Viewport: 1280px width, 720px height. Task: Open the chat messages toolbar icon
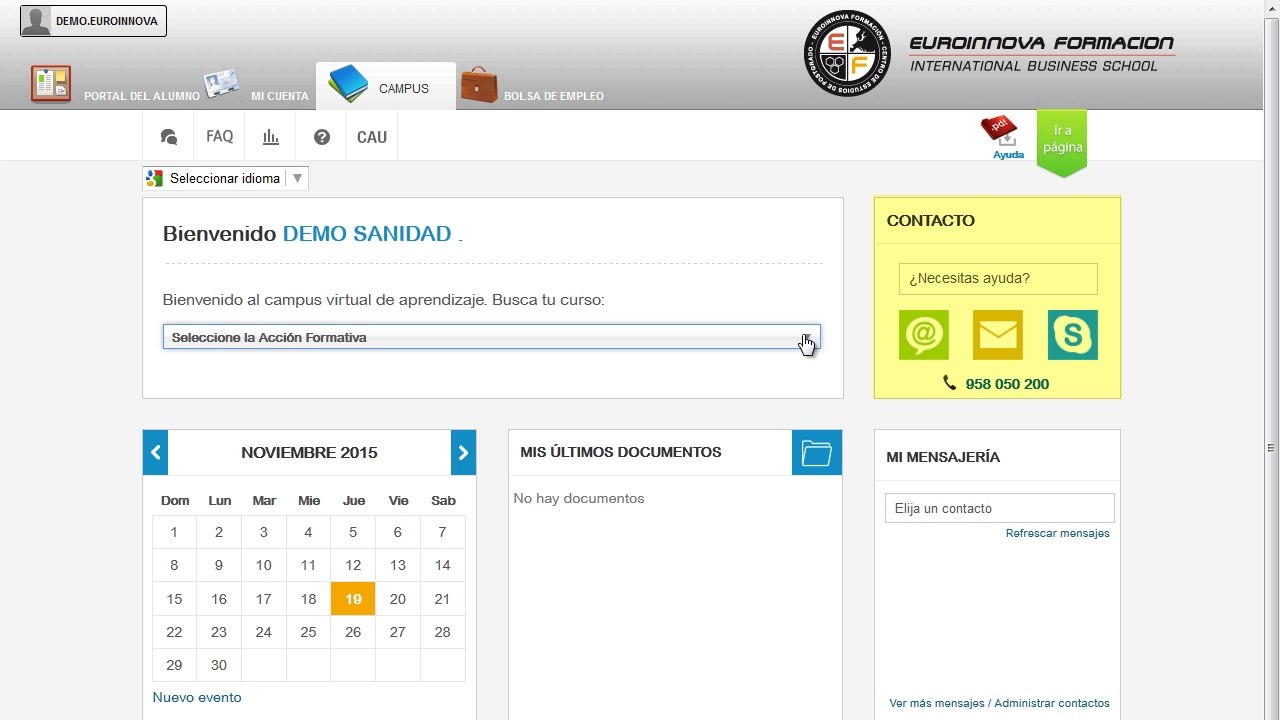tap(169, 137)
